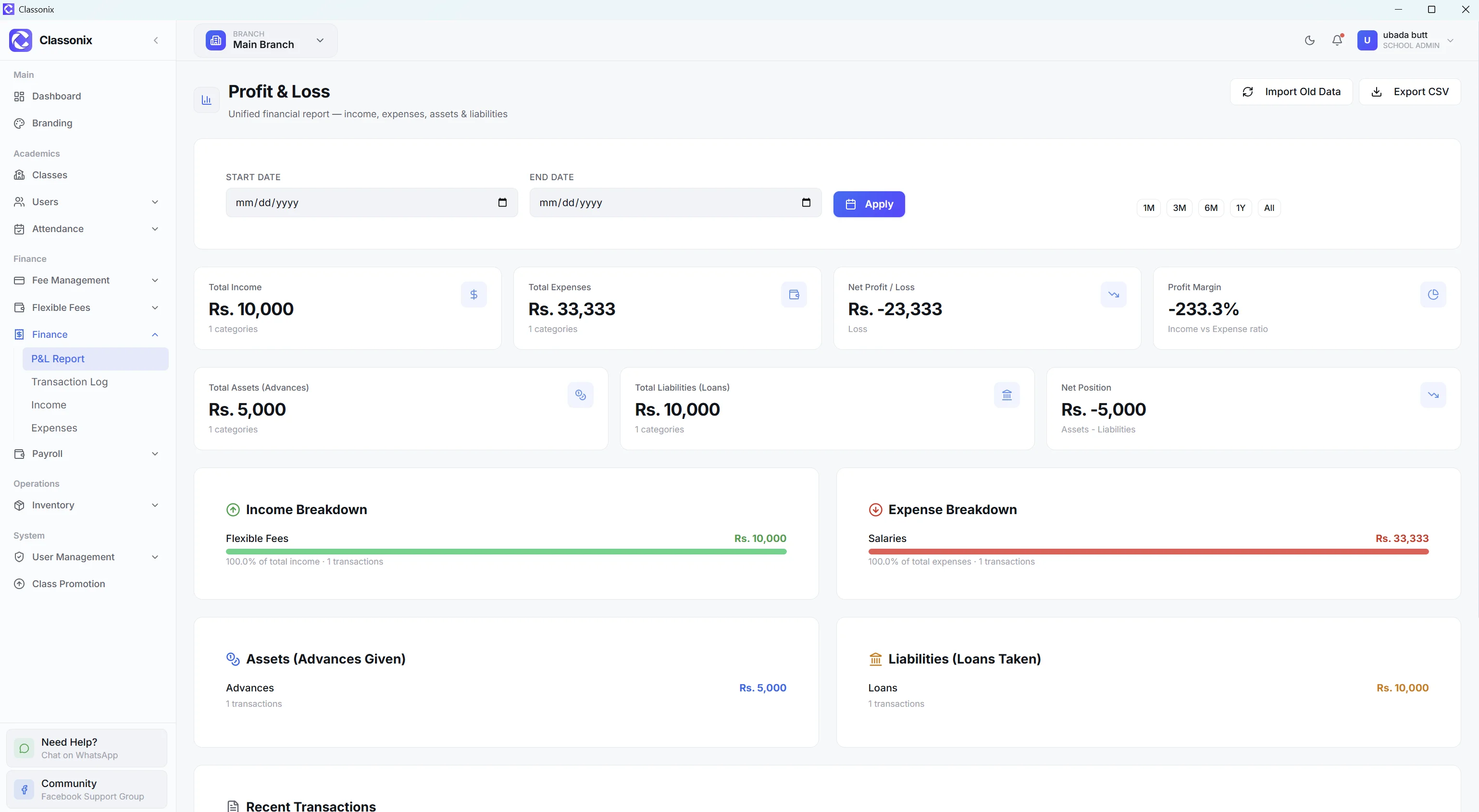Open the end date calendar picker icon
The height and width of the screenshot is (812, 1479).
(x=806, y=203)
